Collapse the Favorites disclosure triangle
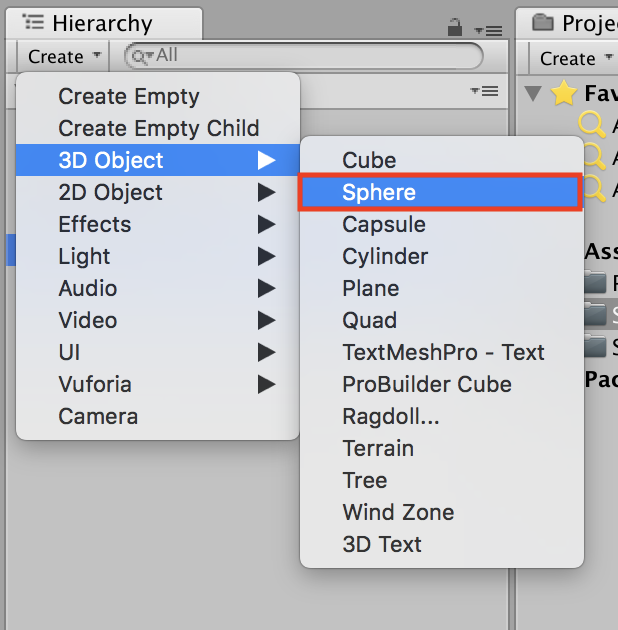 533,94
